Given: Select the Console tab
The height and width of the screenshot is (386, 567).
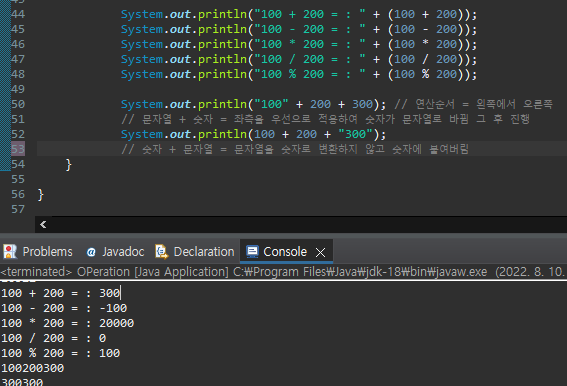Looking at the screenshot, I should (285, 251).
